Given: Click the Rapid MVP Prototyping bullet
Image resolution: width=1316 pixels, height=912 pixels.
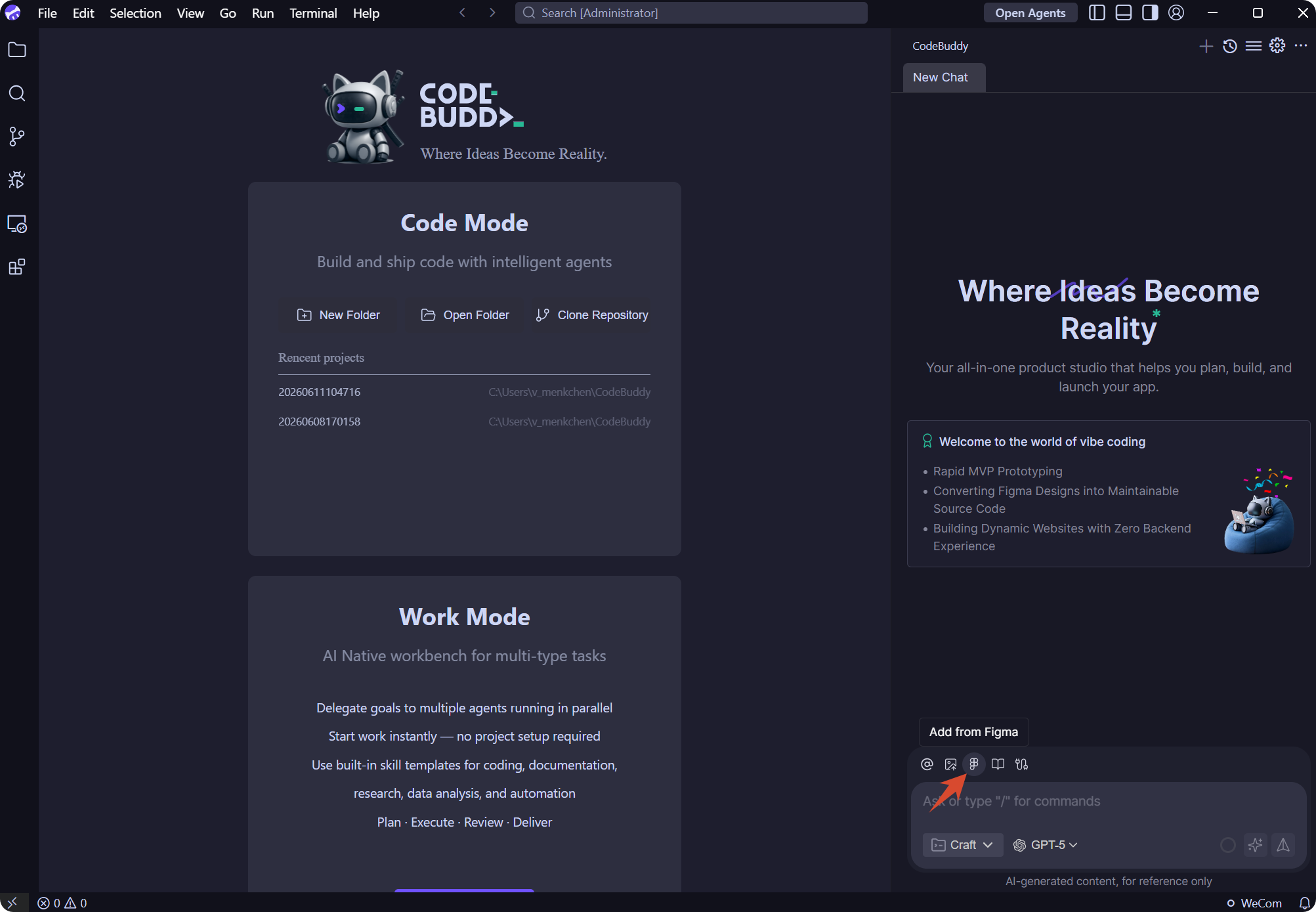Looking at the screenshot, I should click(x=998, y=471).
